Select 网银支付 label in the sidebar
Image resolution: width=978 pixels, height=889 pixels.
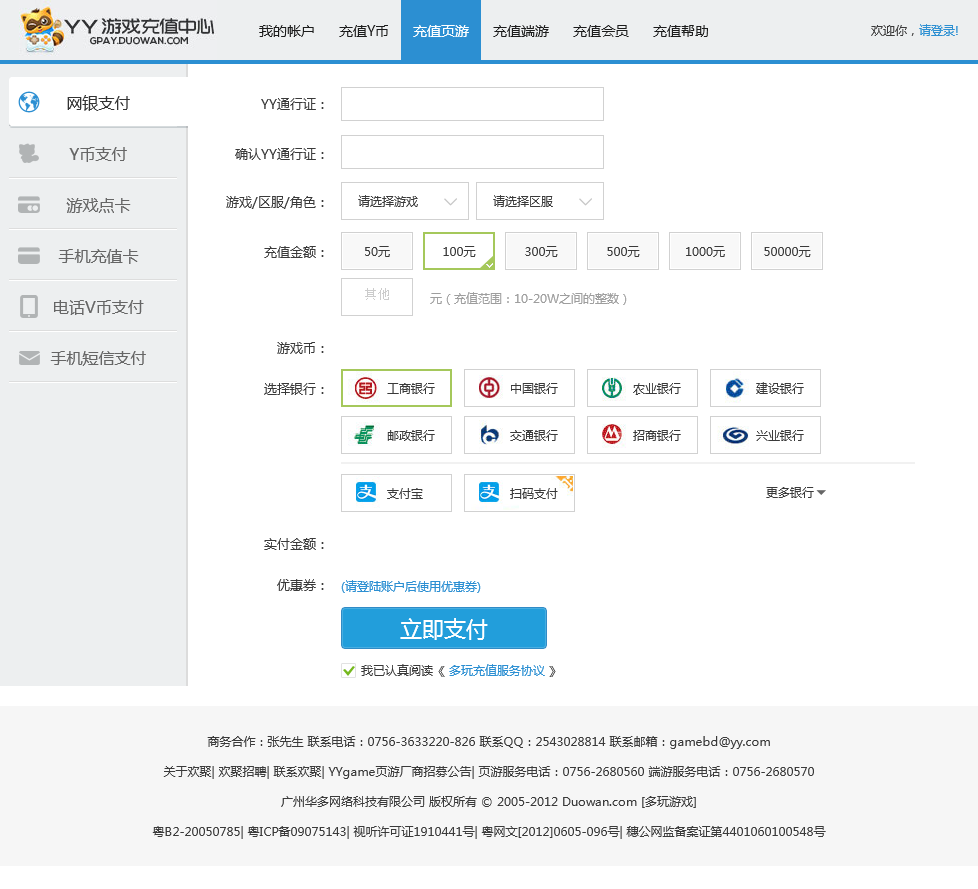click(98, 103)
